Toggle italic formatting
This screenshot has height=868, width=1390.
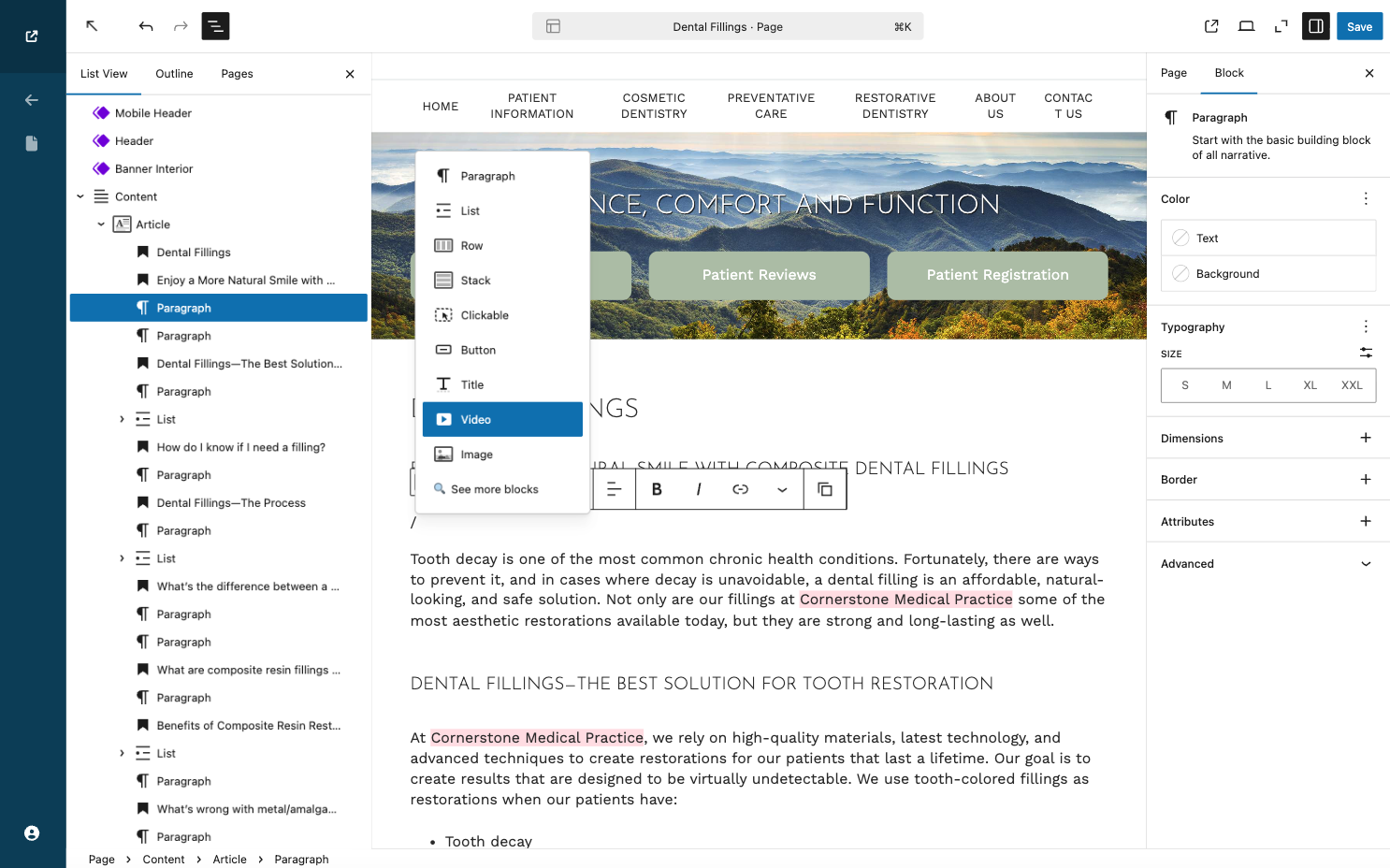(x=699, y=489)
